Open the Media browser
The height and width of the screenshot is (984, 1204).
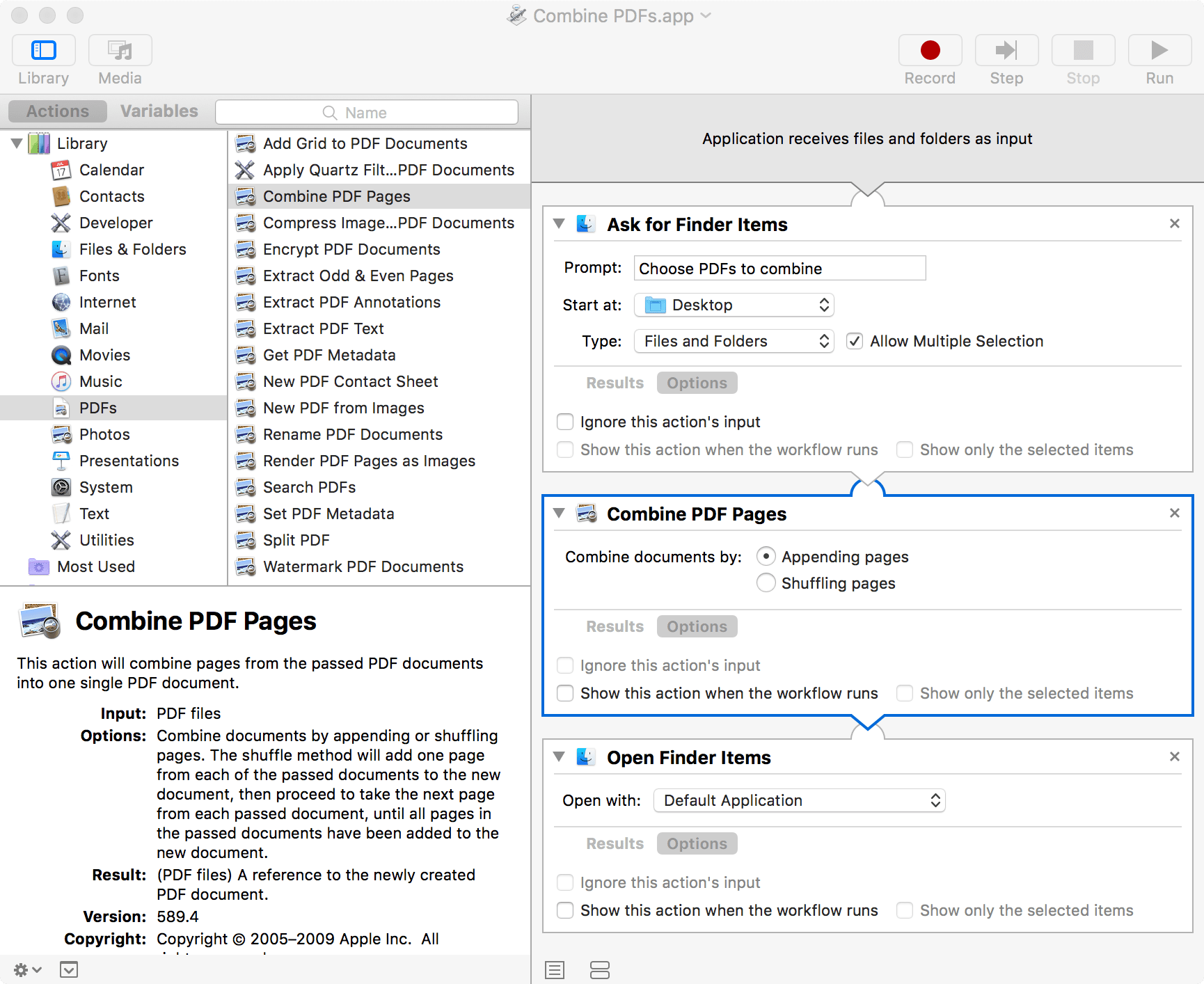pos(119,59)
